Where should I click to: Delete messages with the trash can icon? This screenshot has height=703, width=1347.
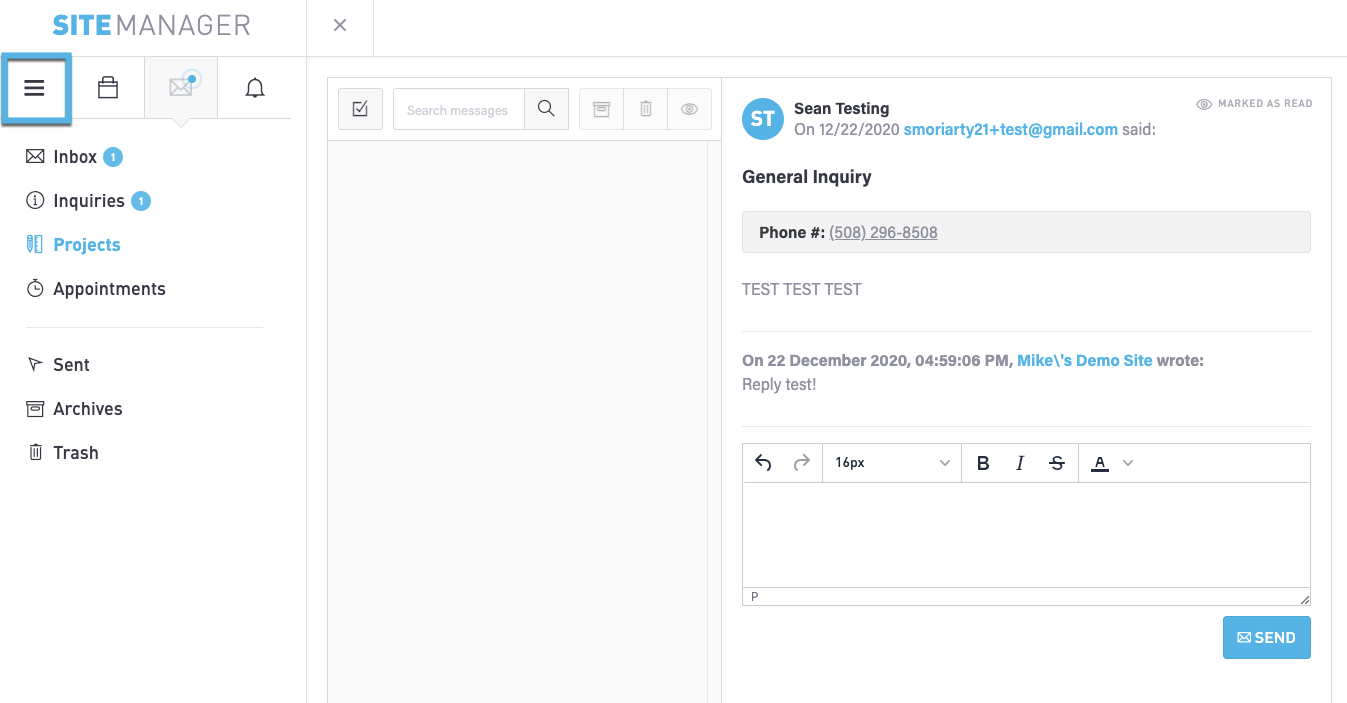click(x=646, y=110)
